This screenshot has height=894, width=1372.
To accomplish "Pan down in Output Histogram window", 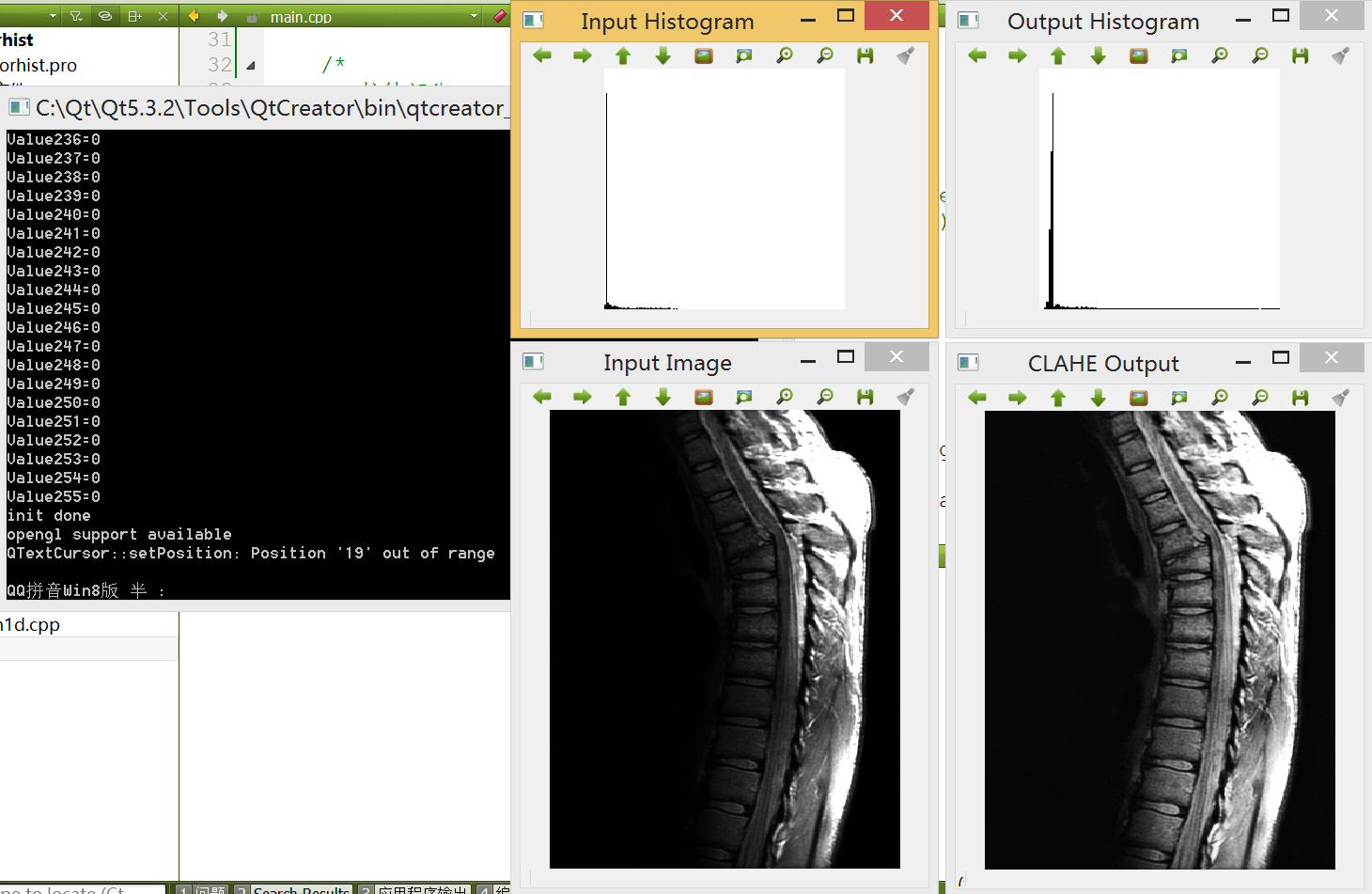I will [1099, 55].
